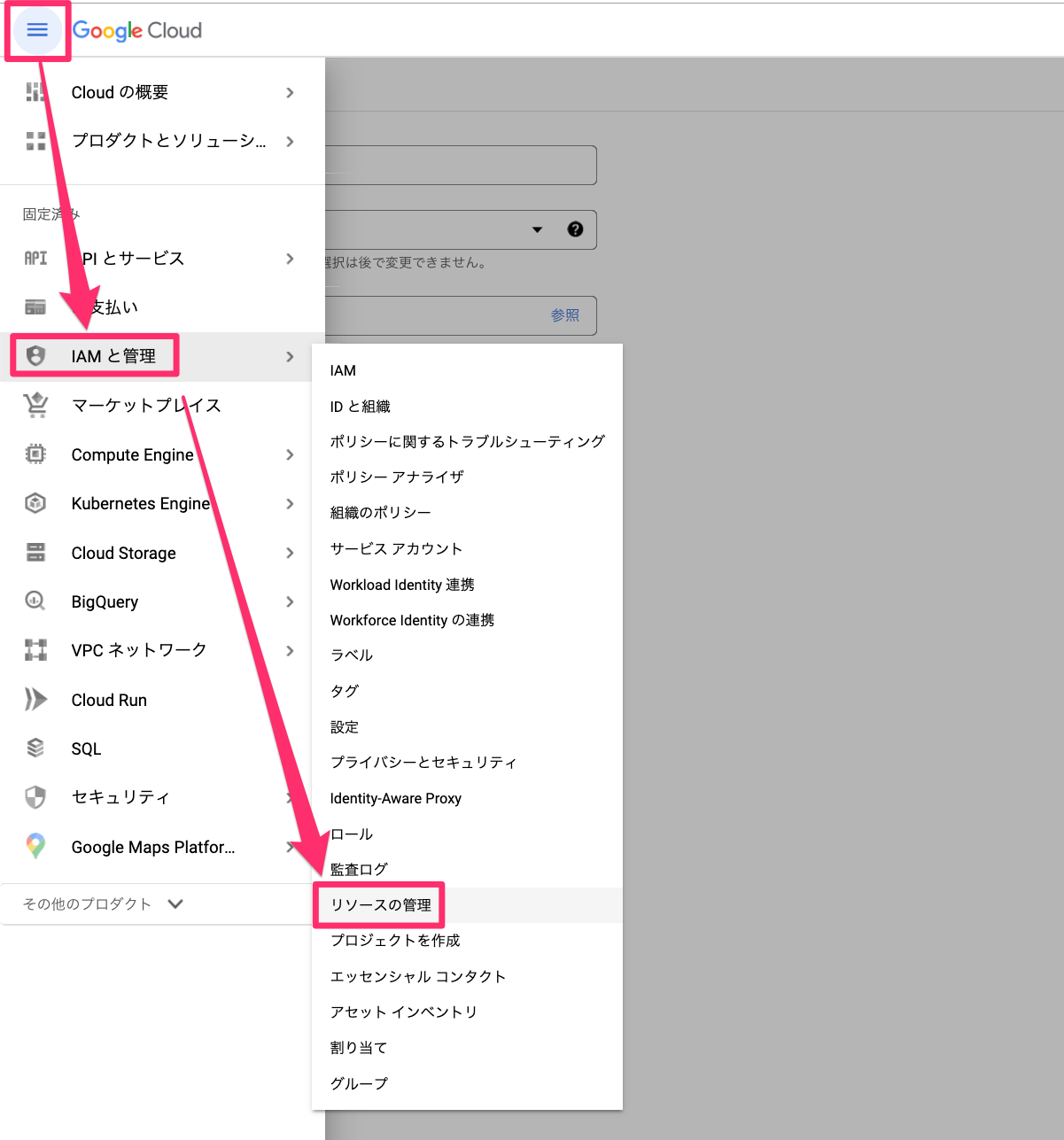The width and height of the screenshot is (1064, 1140).
Task: Click the マーケットプレイス cart icon
Action: point(35,405)
